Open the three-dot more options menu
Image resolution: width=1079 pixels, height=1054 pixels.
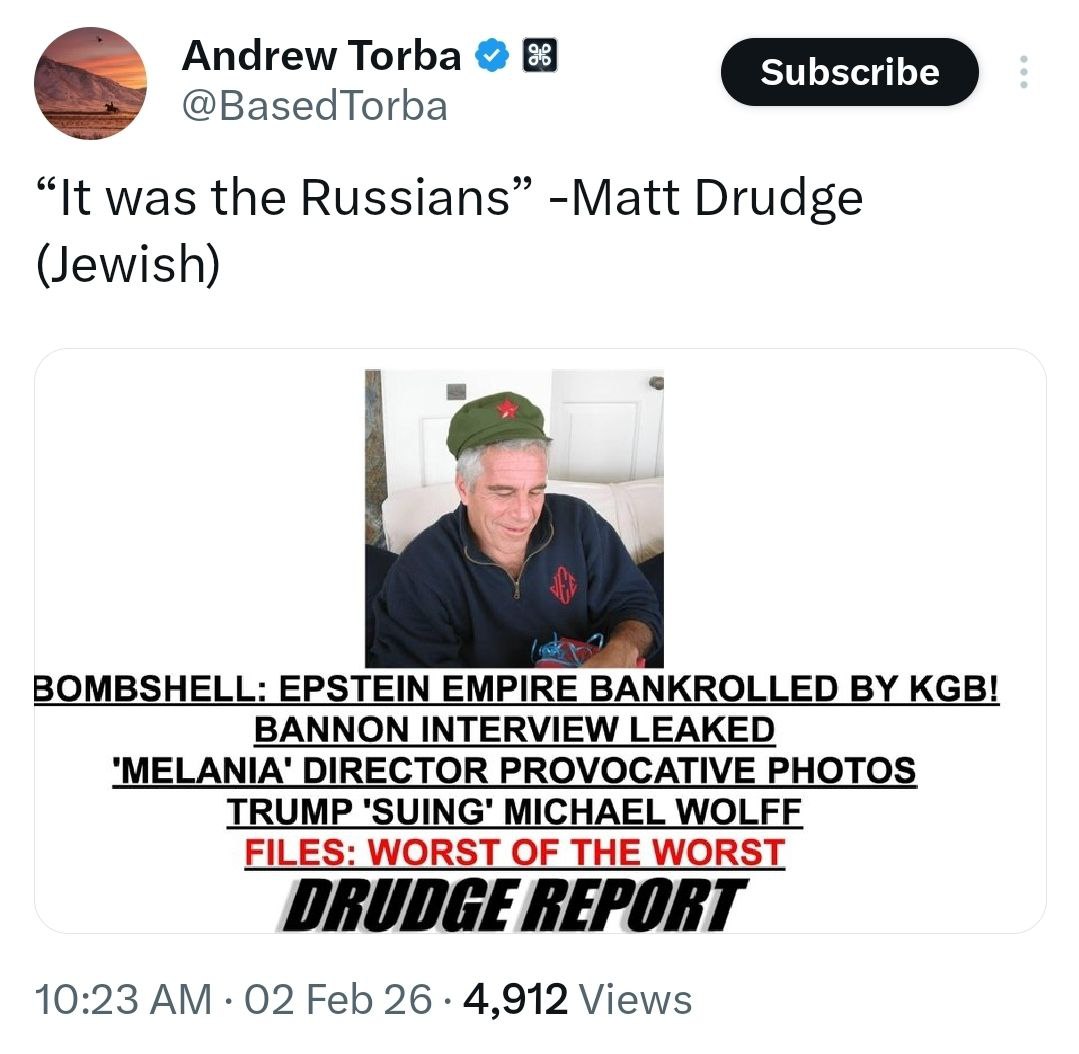click(x=1024, y=72)
